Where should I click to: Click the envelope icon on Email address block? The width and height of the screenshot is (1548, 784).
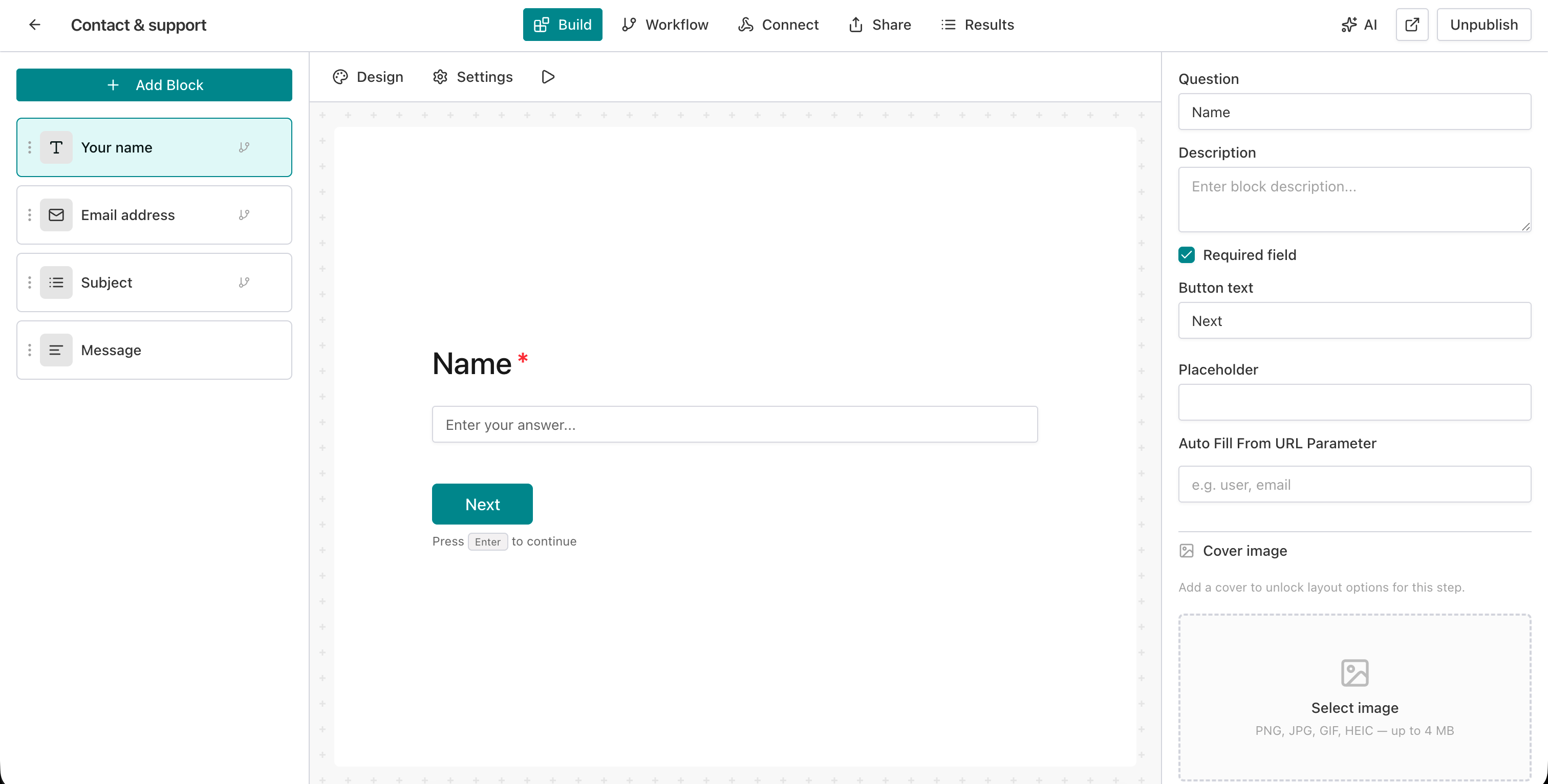[56, 214]
